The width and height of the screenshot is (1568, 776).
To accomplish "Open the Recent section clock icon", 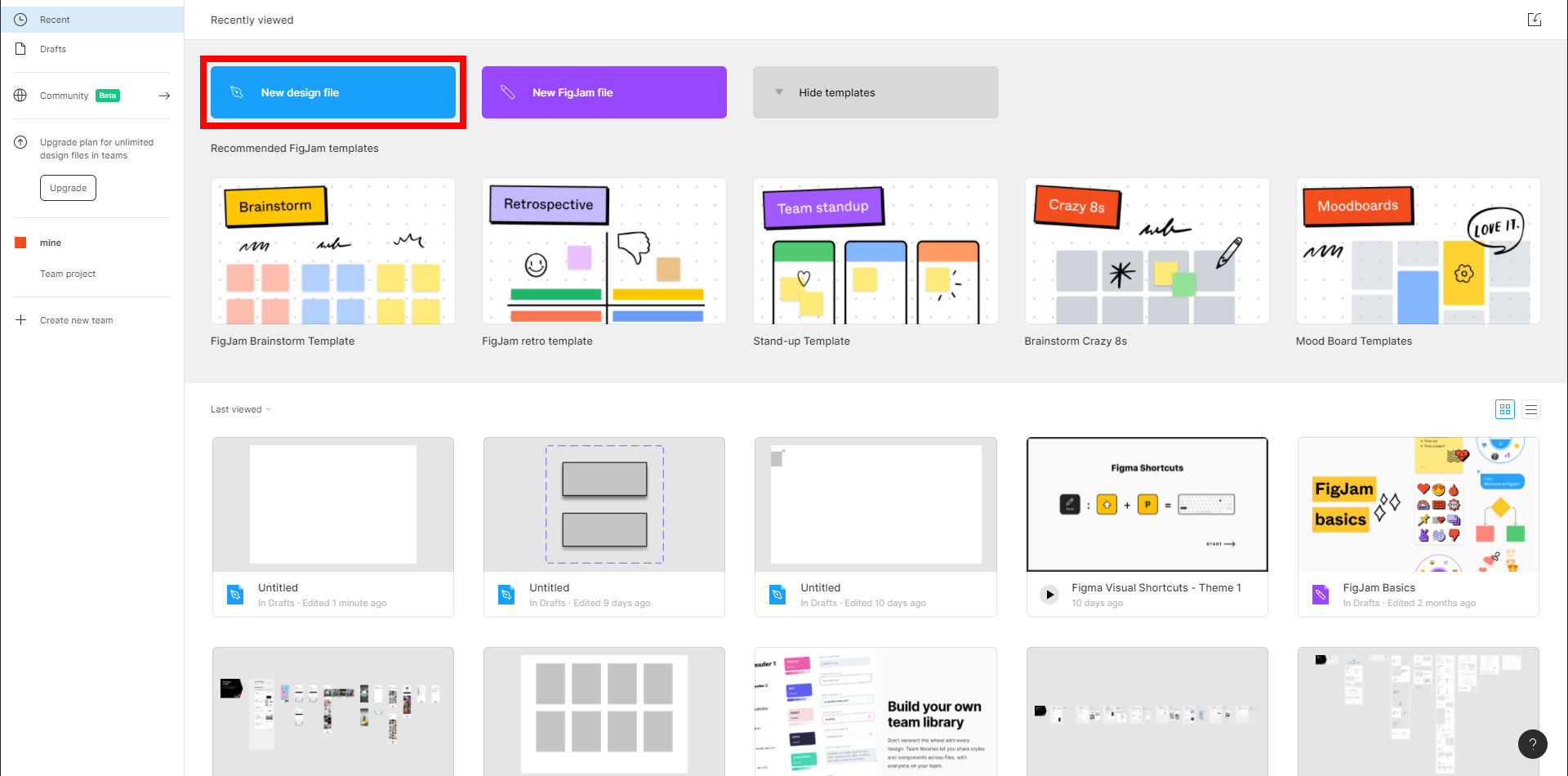I will pos(20,20).
